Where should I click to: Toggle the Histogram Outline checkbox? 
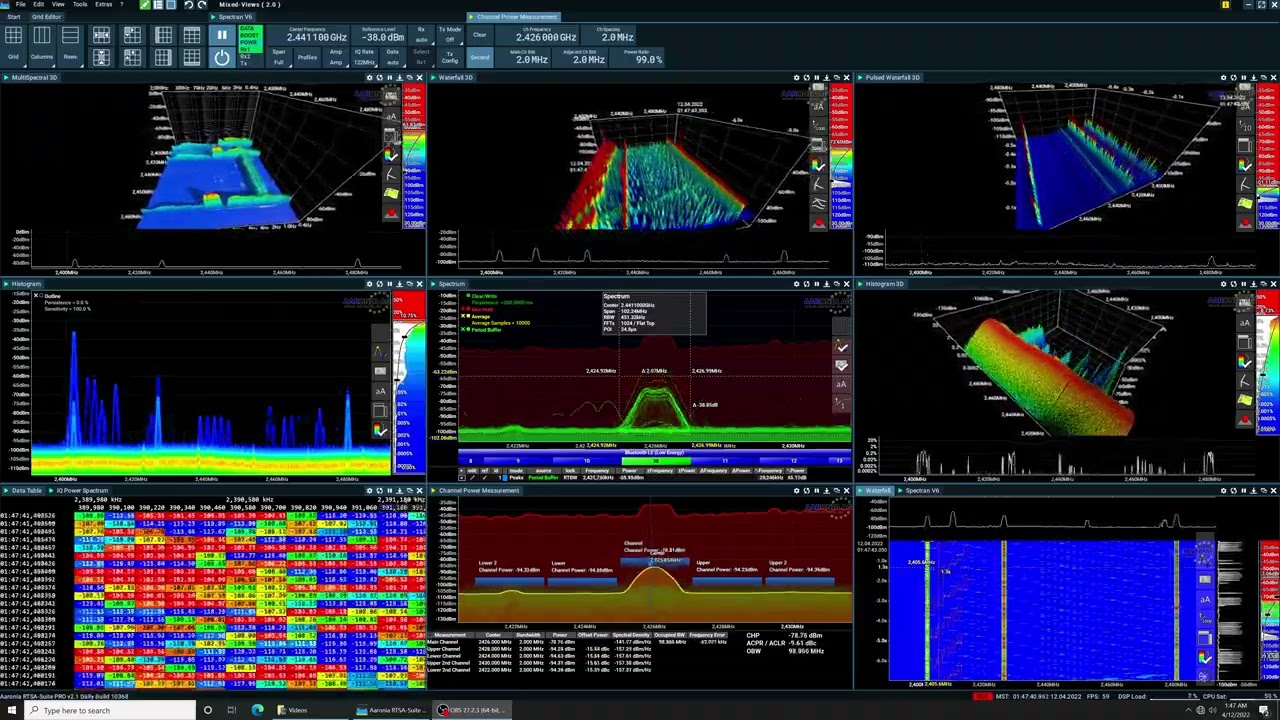tap(37, 296)
